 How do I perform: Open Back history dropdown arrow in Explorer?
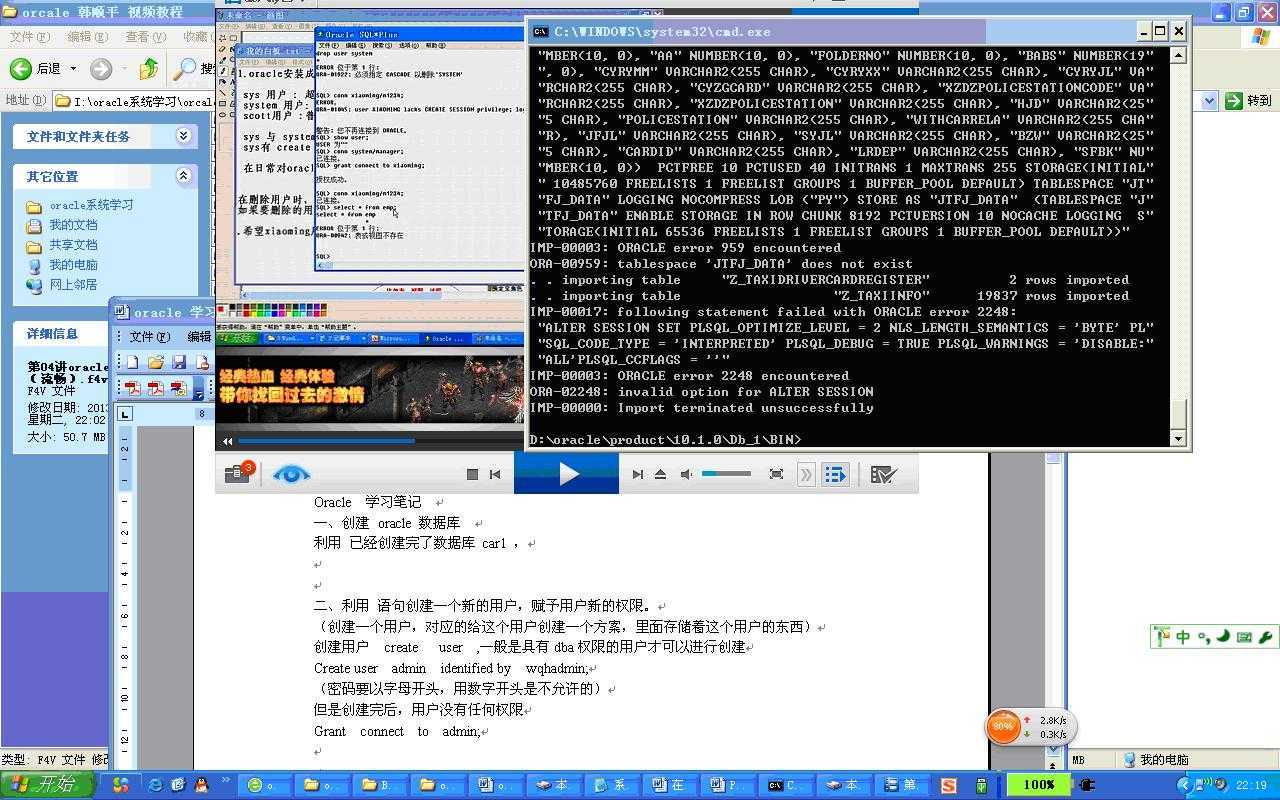(x=73, y=69)
